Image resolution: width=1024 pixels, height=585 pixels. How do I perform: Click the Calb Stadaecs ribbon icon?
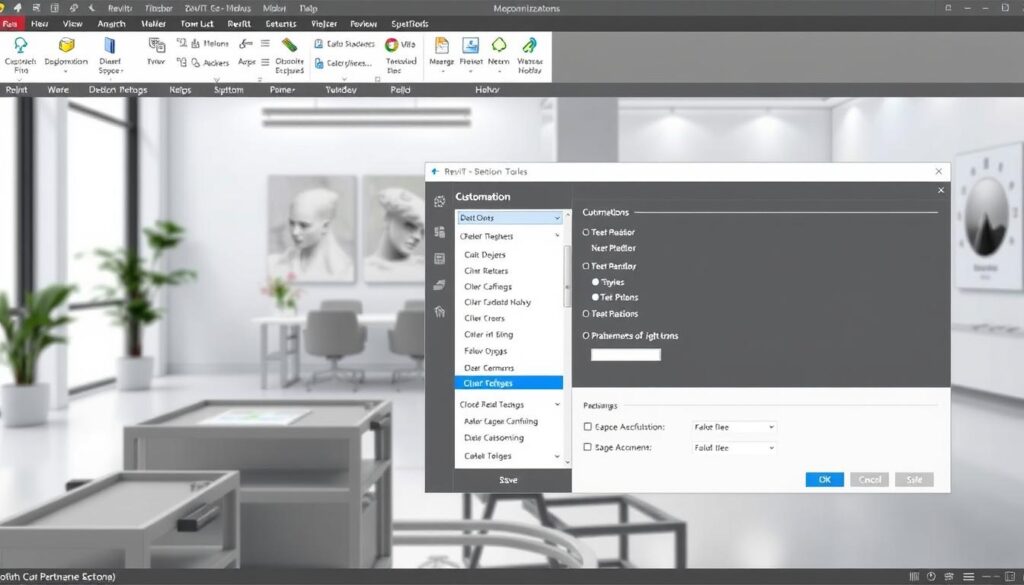(x=319, y=44)
